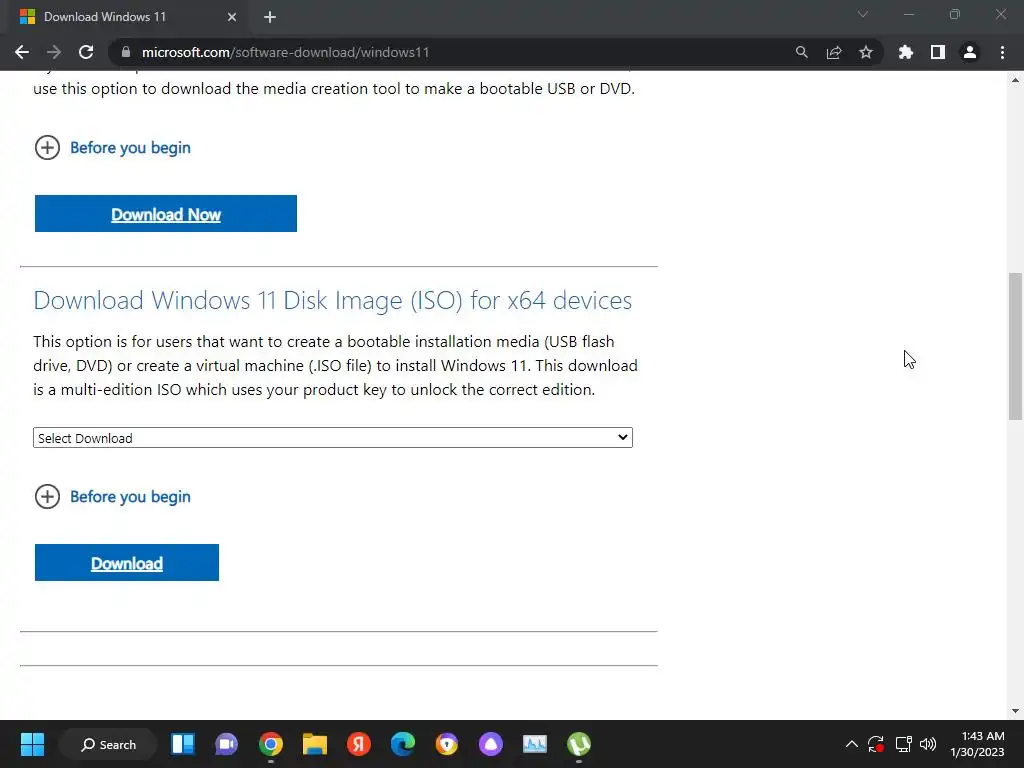Viewport: 1024px width, 768px height.
Task: Open uTorrent from the taskbar
Action: [579, 744]
